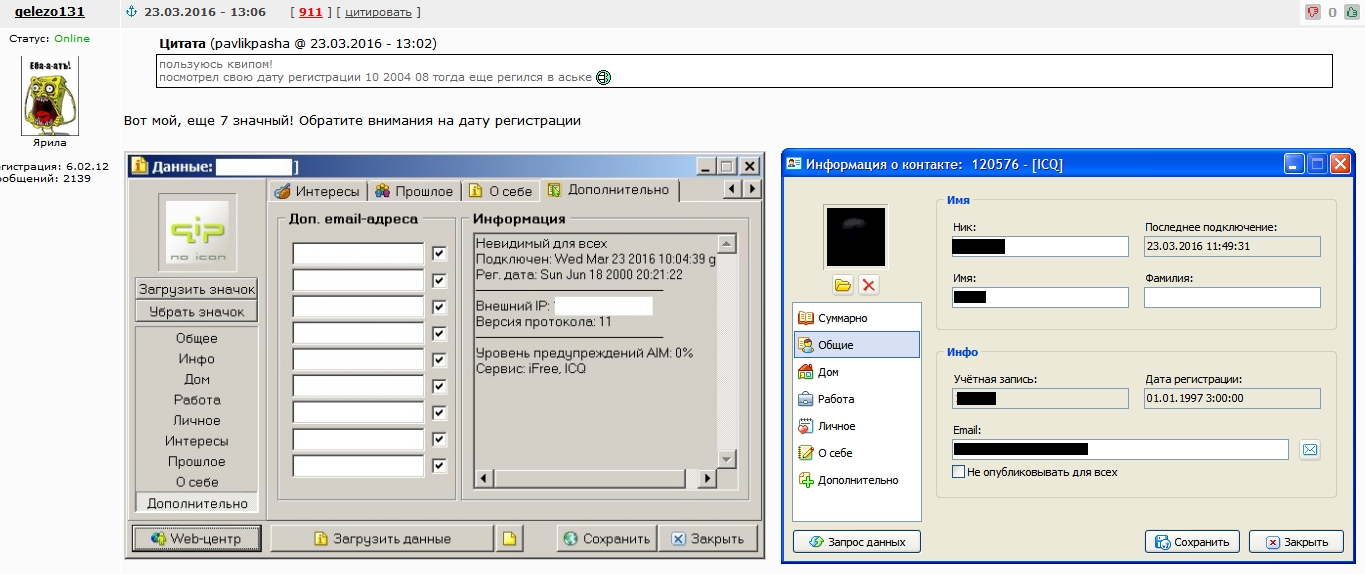1365x574 pixels.
Task: Click the Загрузить данные button
Action: [x=382, y=538]
